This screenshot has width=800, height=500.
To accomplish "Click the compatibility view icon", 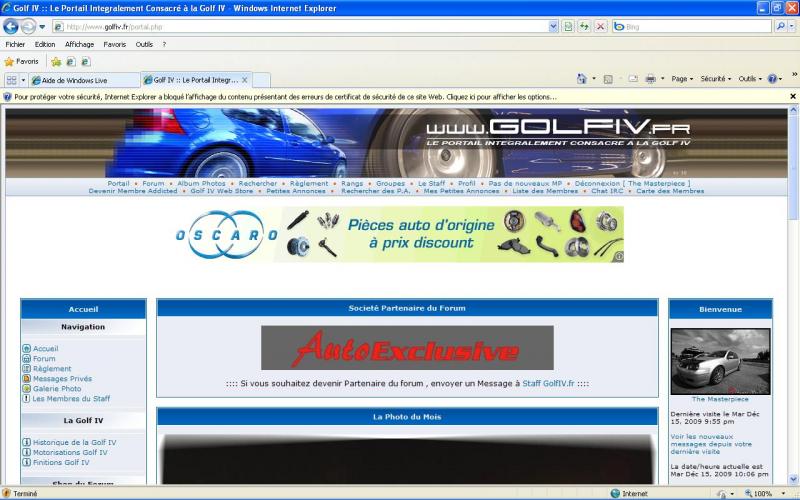I will point(568,27).
